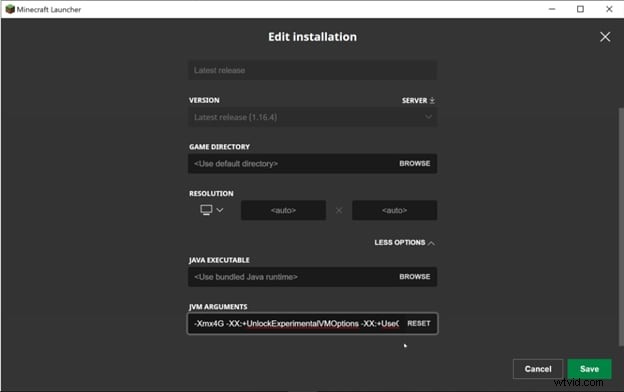This screenshot has width=624, height=392.
Task: Open the Version dropdown showing Latest release (1.16.4)
Action: point(312,117)
